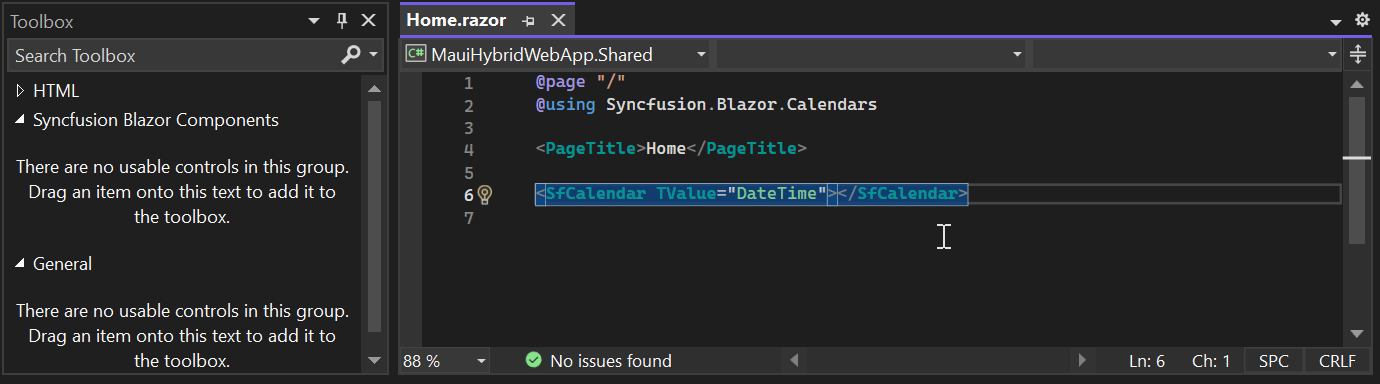Image resolution: width=1380 pixels, height=384 pixels.
Task: Click the editor vertical scrollbar down arrow
Action: coord(1357,334)
